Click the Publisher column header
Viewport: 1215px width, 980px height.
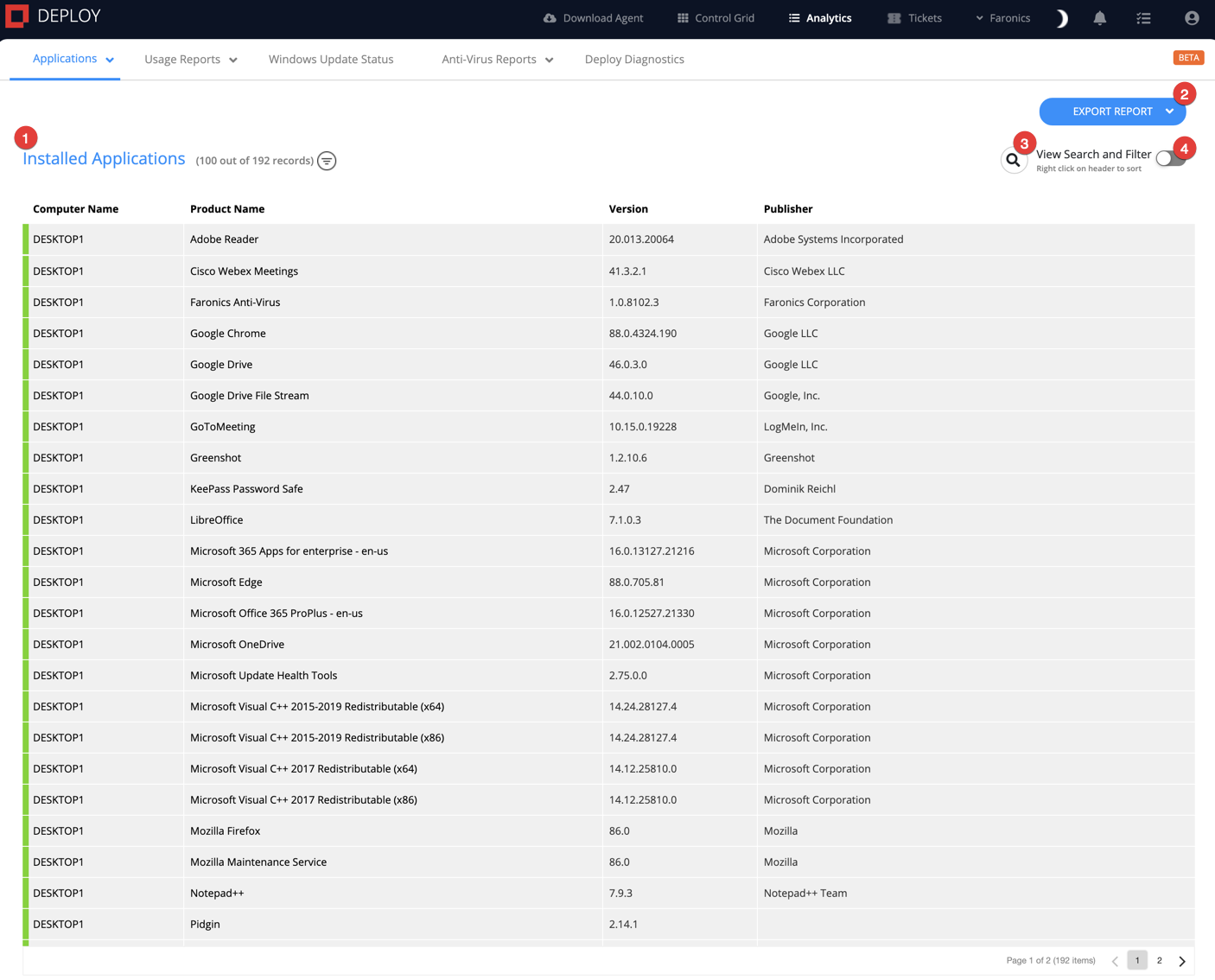click(788, 209)
